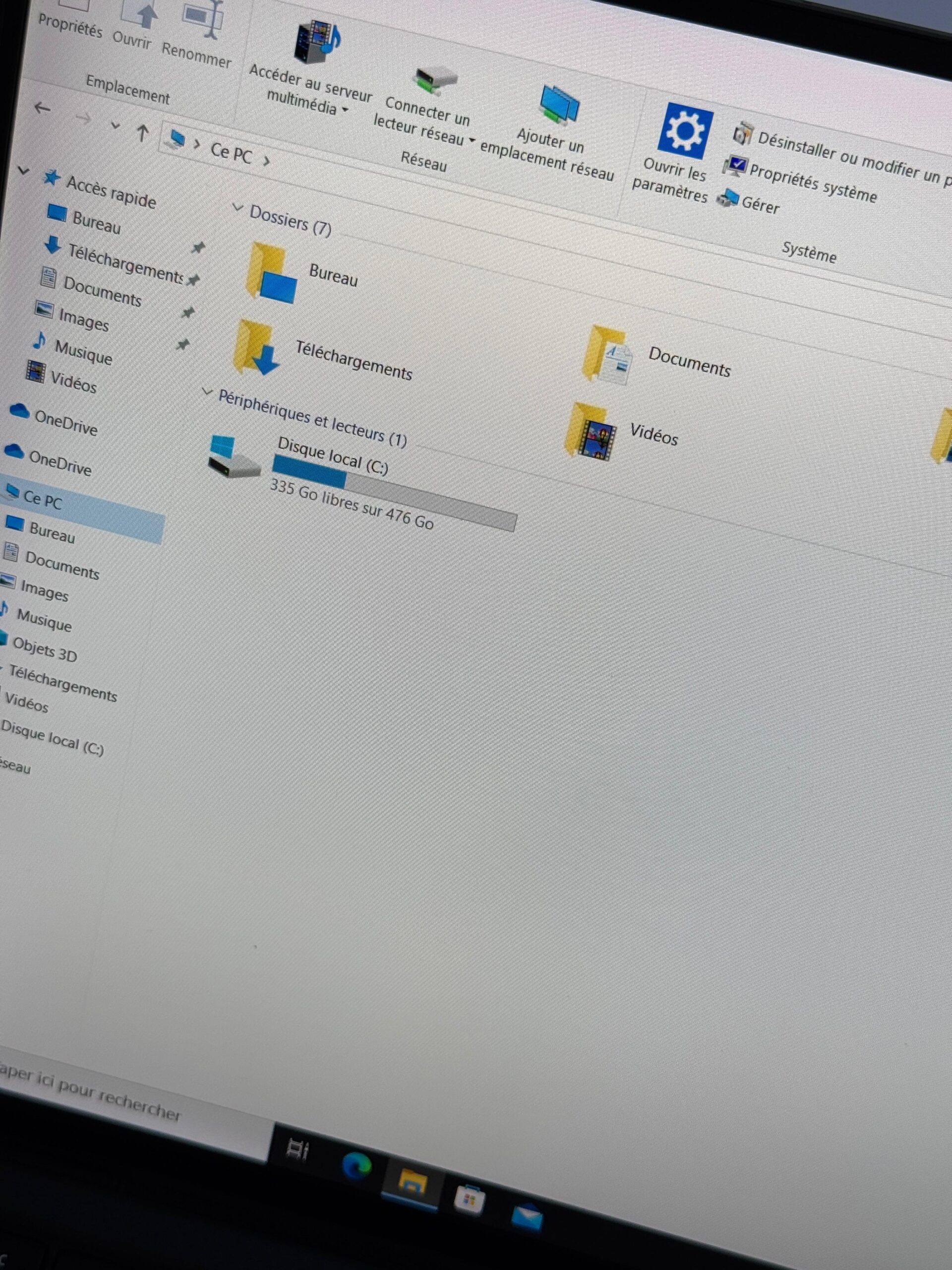Select the Bureau folder icon
The height and width of the screenshot is (1270, 952).
pos(271,273)
